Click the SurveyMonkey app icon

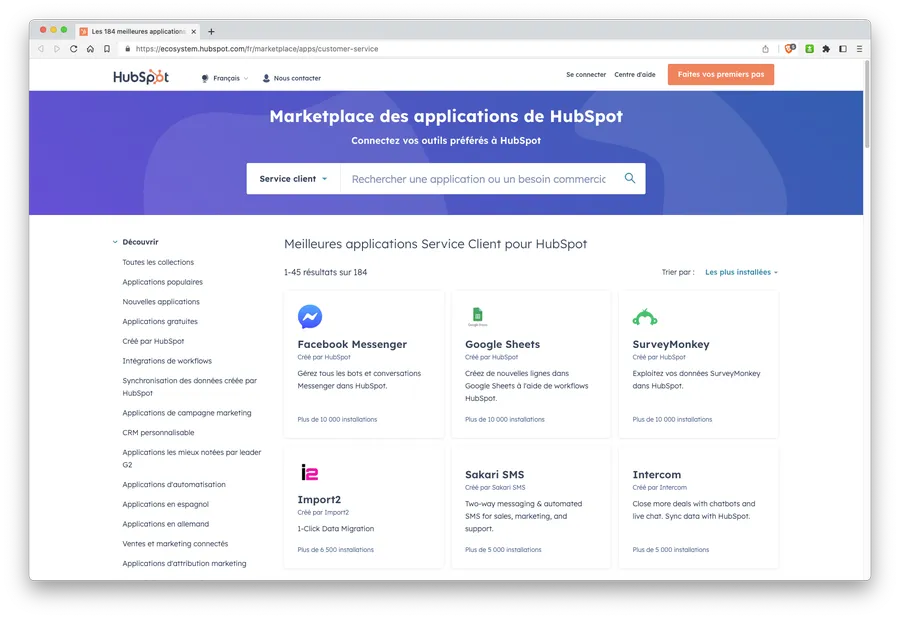click(645, 317)
